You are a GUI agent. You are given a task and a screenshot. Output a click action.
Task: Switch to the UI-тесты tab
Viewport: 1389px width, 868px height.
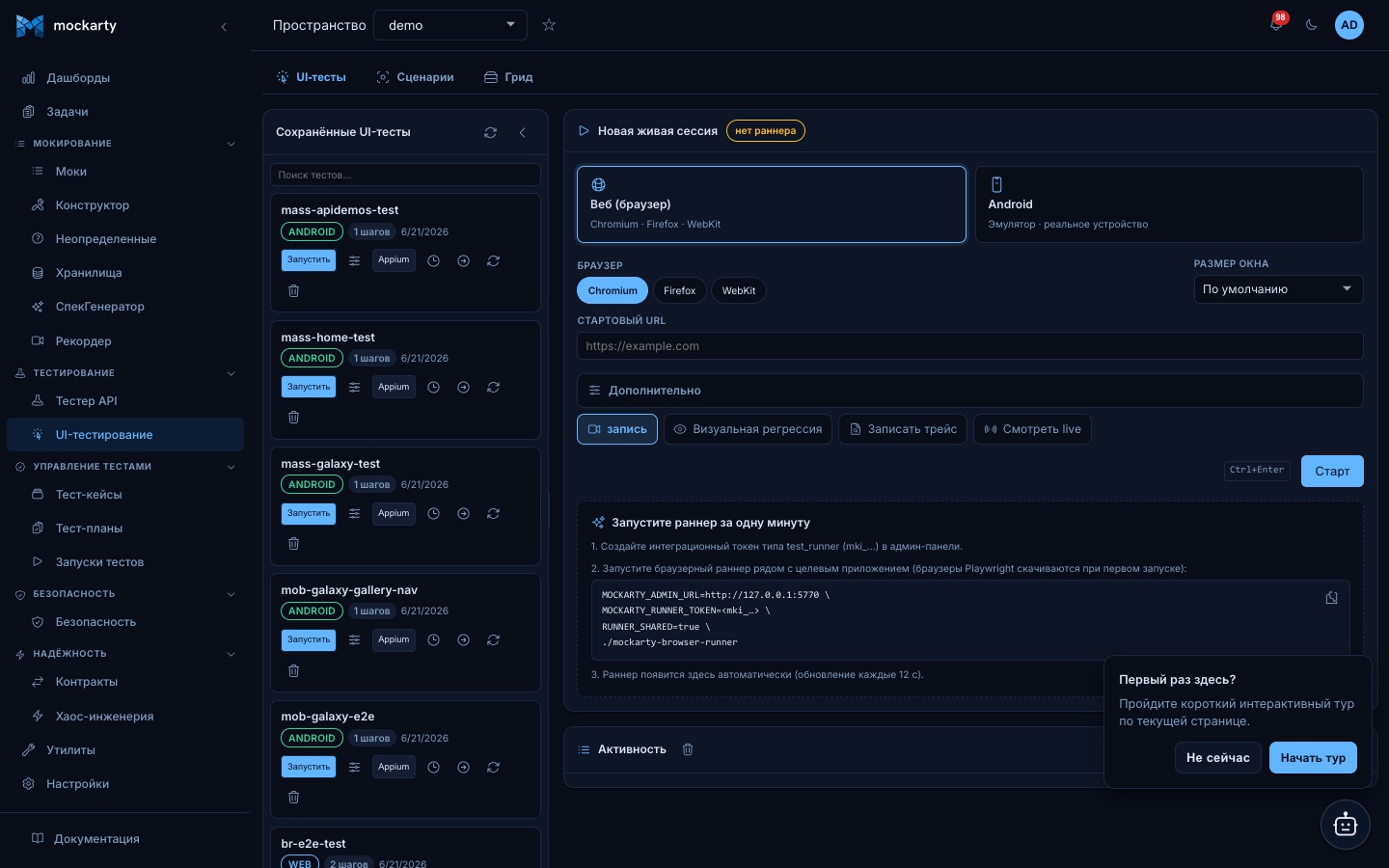point(311,77)
